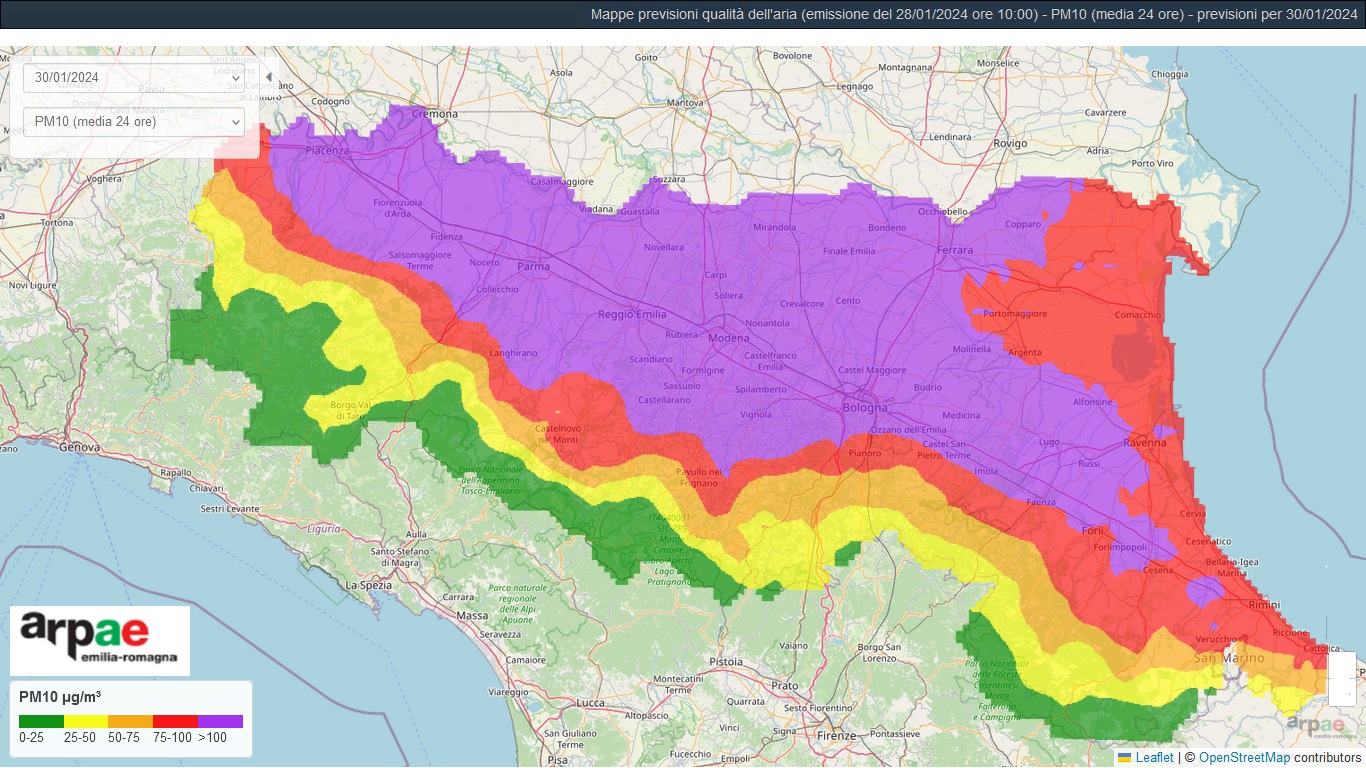Click the Ukrainian flag icon beside Leaflet
1366x768 pixels.
(1124, 758)
